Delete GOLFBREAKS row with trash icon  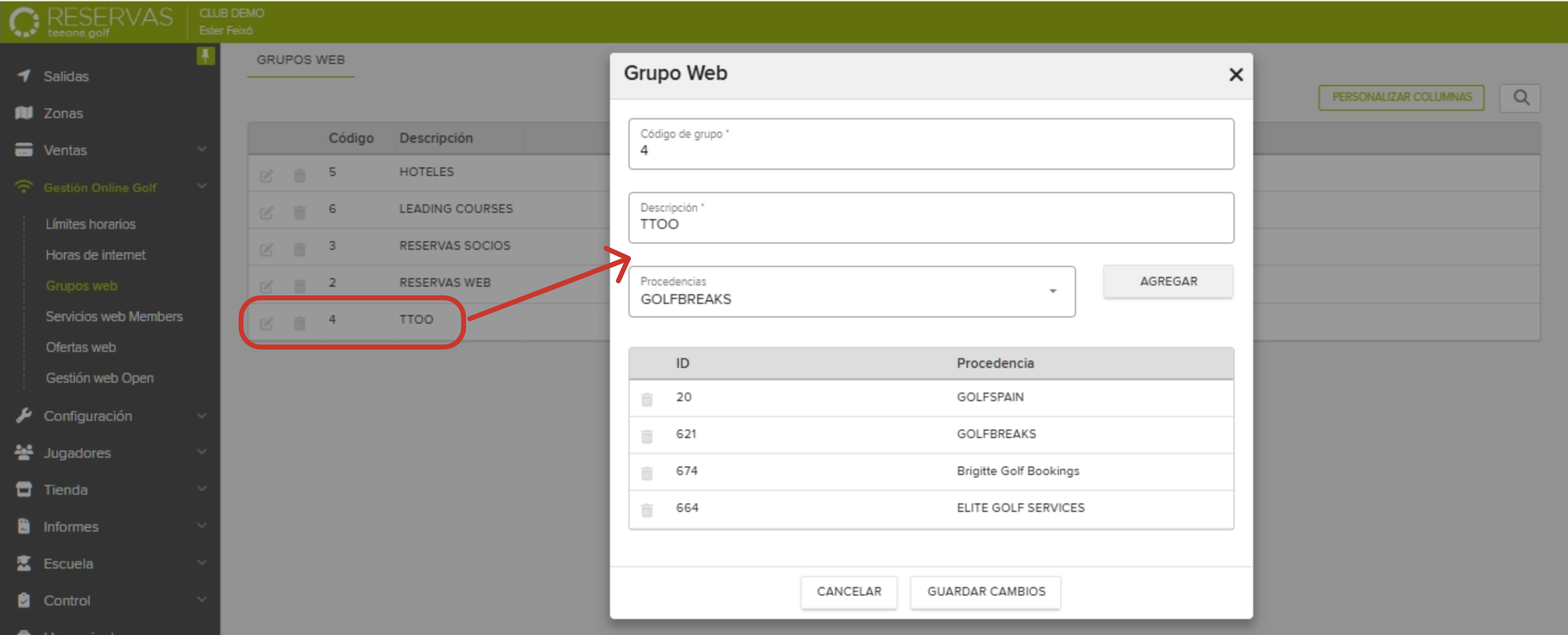pos(647,436)
